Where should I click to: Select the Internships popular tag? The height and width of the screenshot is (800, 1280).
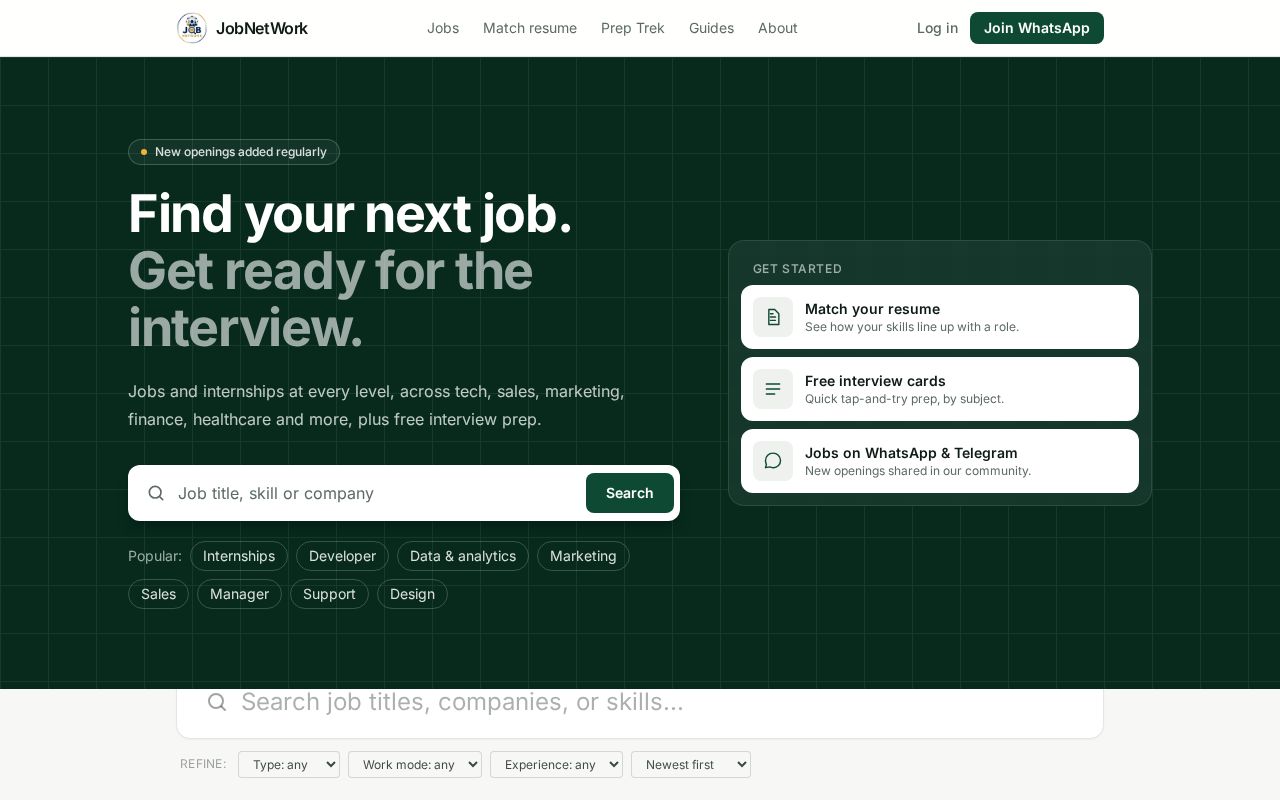(x=239, y=556)
